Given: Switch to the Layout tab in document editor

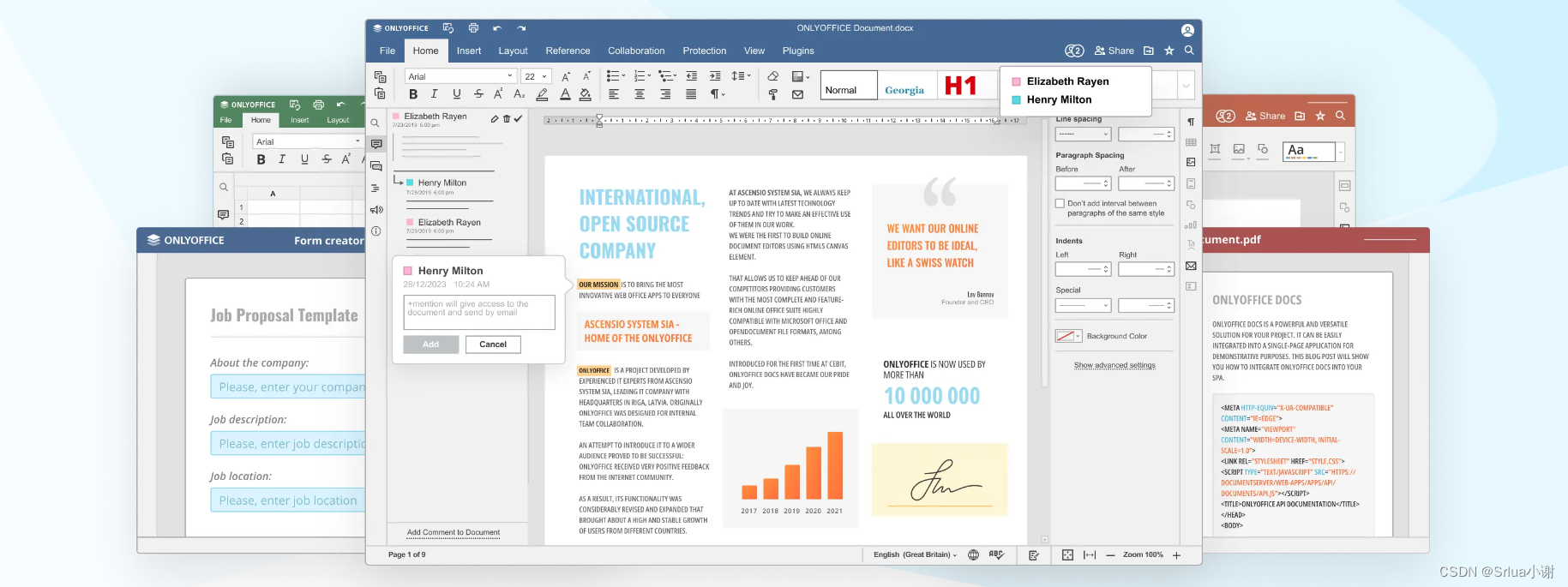Looking at the screenshot, I should 513,51.
